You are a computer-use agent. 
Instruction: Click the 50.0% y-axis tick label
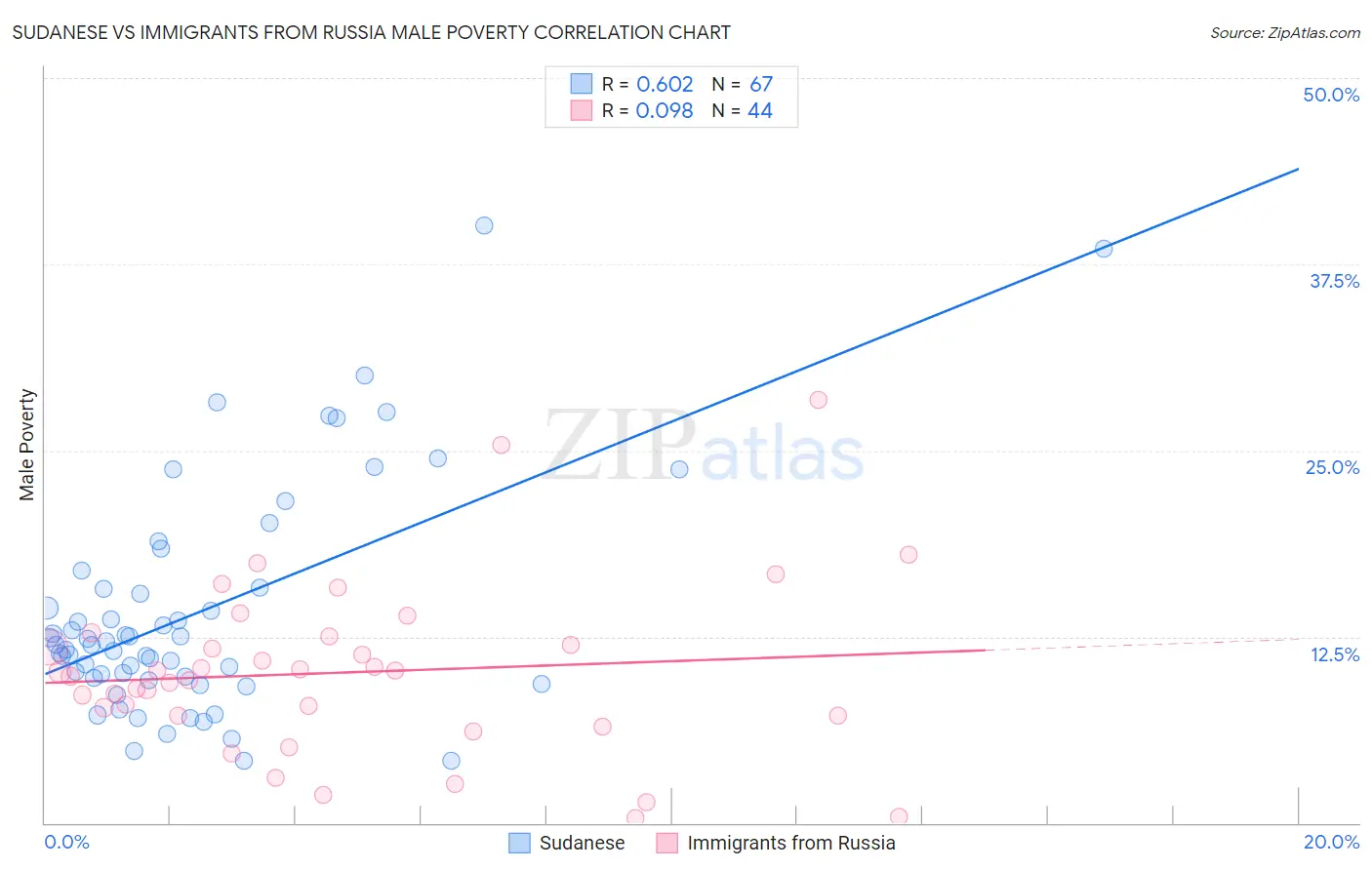(x=1331, y=95)
